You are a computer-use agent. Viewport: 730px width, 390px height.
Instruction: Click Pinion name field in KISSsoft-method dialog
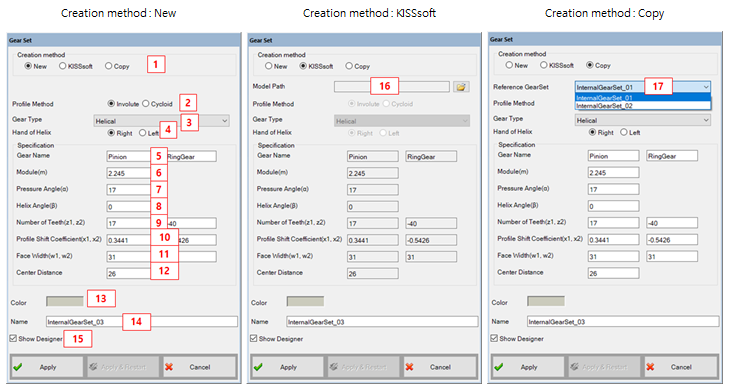coord(372,156)
